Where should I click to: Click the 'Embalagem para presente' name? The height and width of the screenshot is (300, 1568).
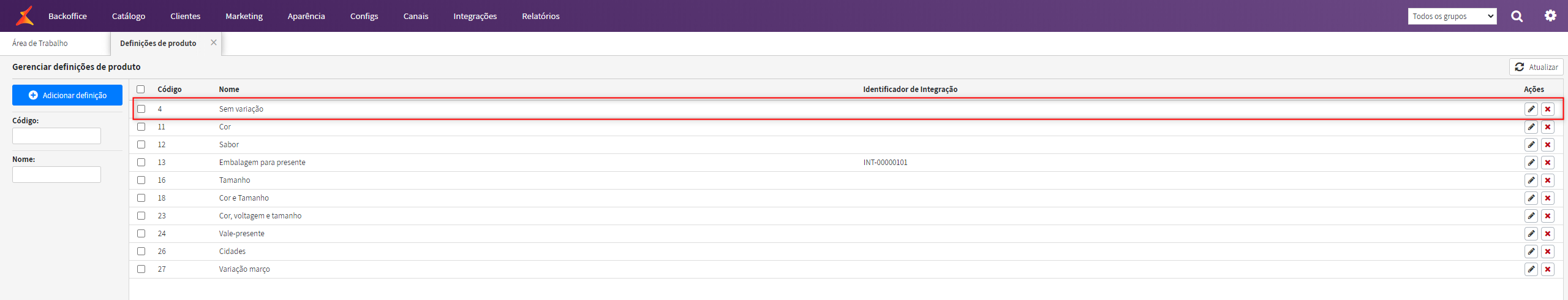[x=262, y=163]
